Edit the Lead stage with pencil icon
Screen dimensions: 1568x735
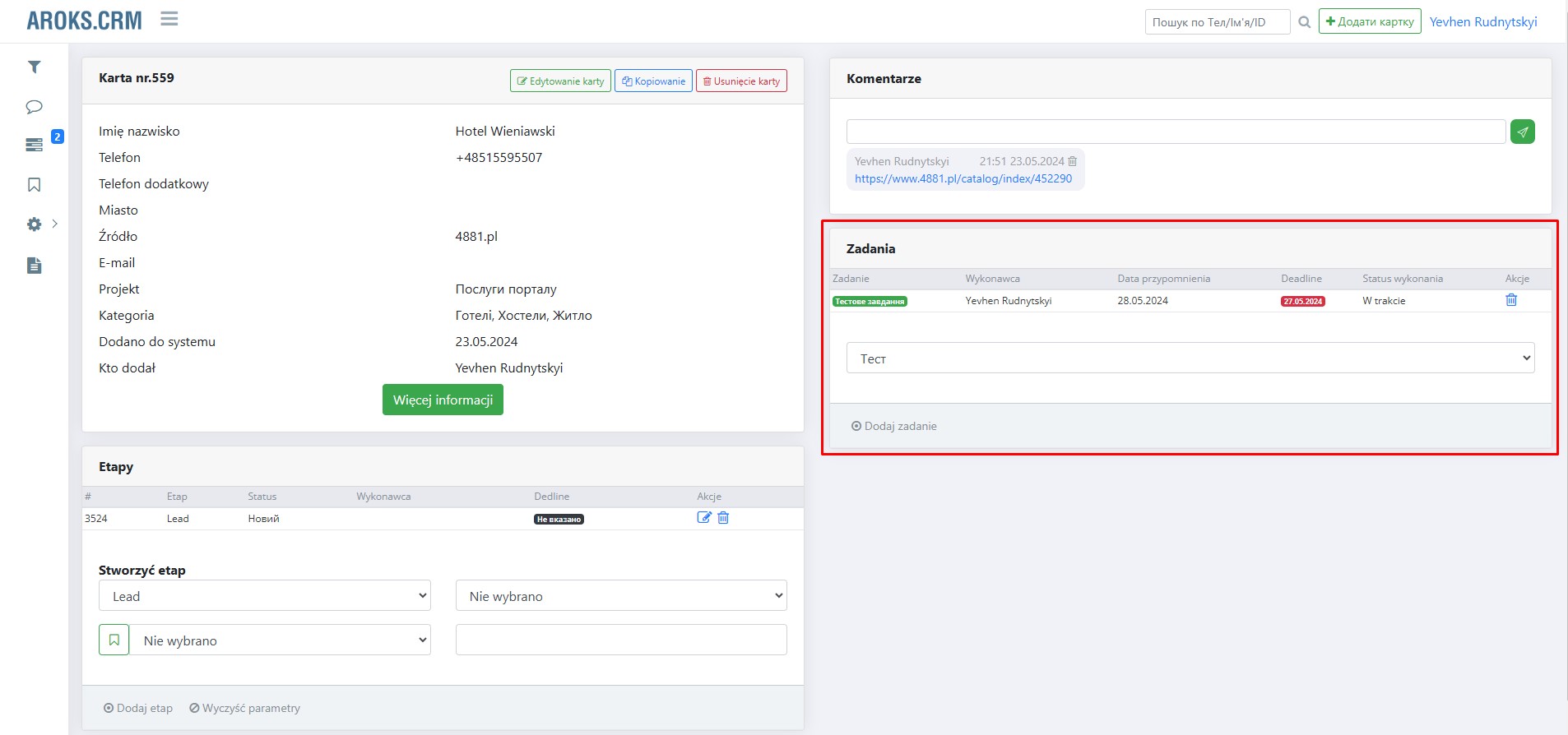pyautogui.click(x=704, y=518)
